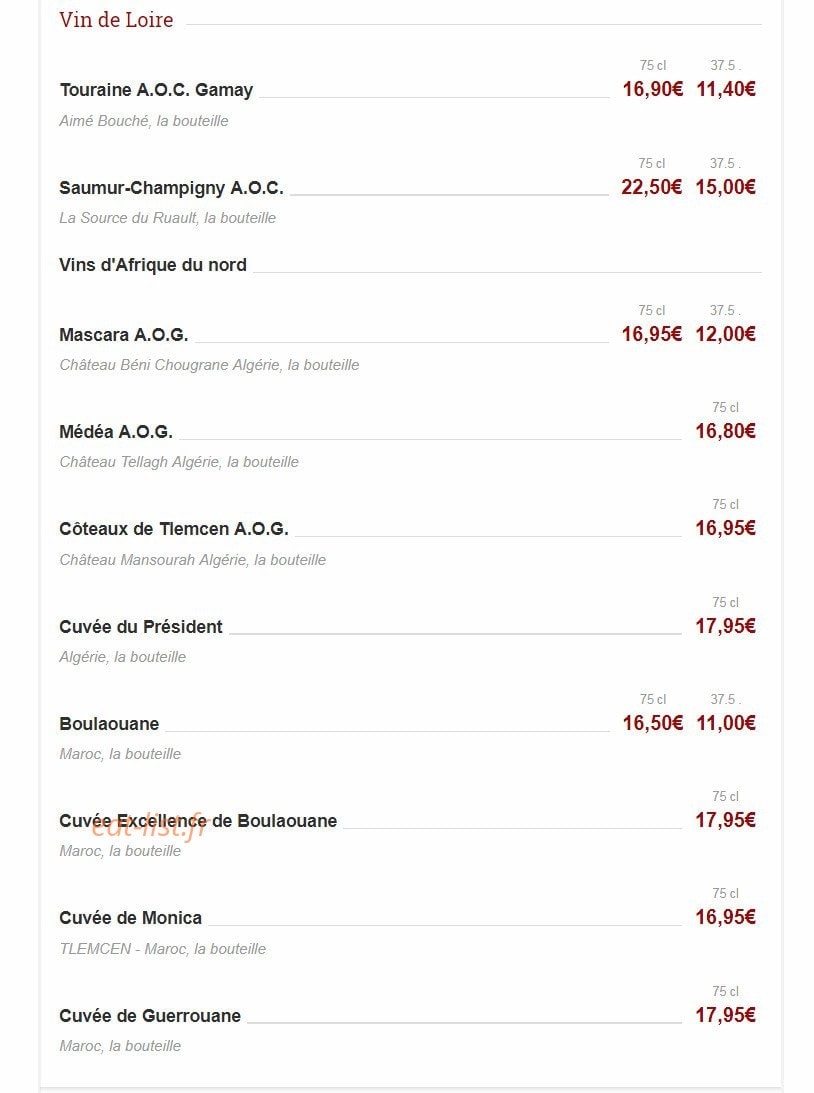Click the 12,00€ Mascara half-bottle price

coord(725,334)
